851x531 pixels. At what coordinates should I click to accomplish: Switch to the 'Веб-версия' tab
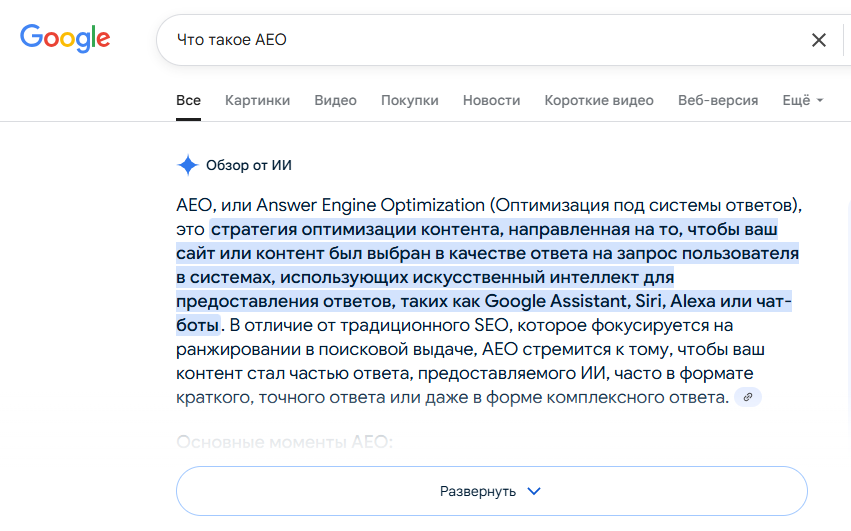point(717,100)
